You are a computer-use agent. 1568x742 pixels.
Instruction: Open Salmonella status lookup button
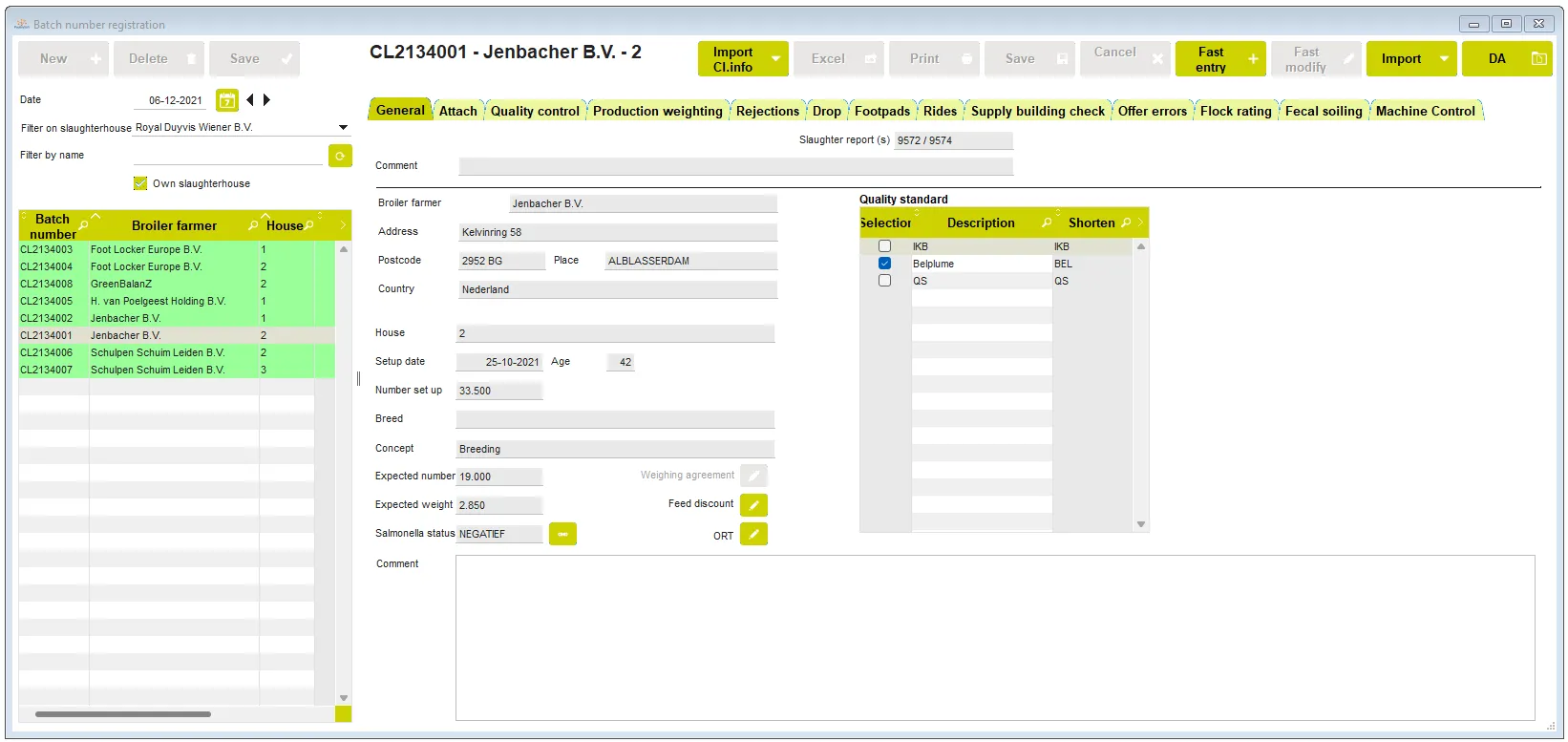562,534
